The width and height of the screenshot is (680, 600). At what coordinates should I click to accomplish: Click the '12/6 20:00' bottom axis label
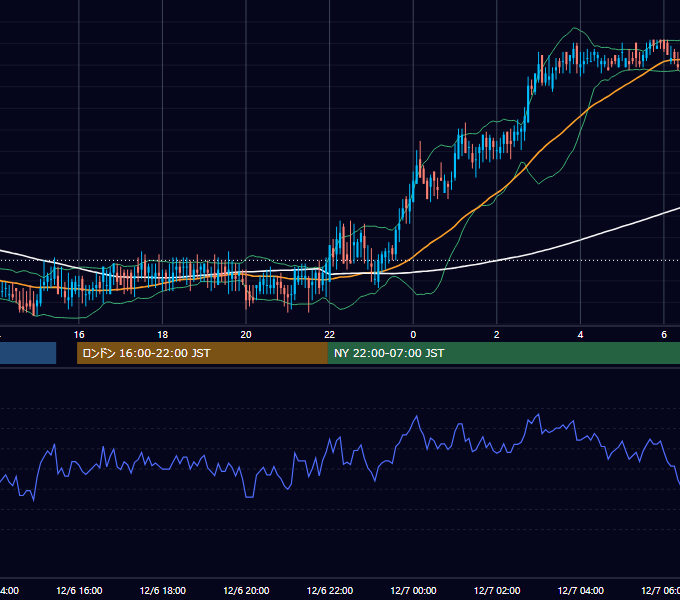(246, 590)
